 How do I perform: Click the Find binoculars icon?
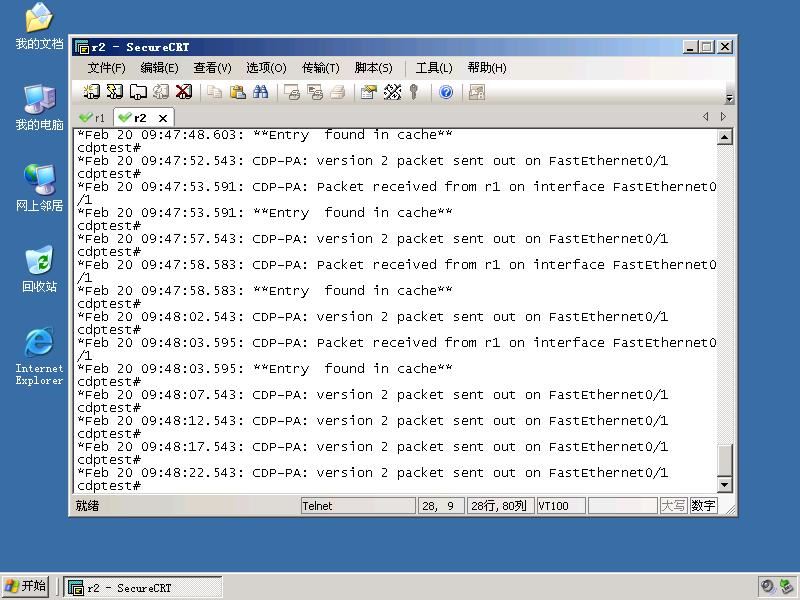260,92
